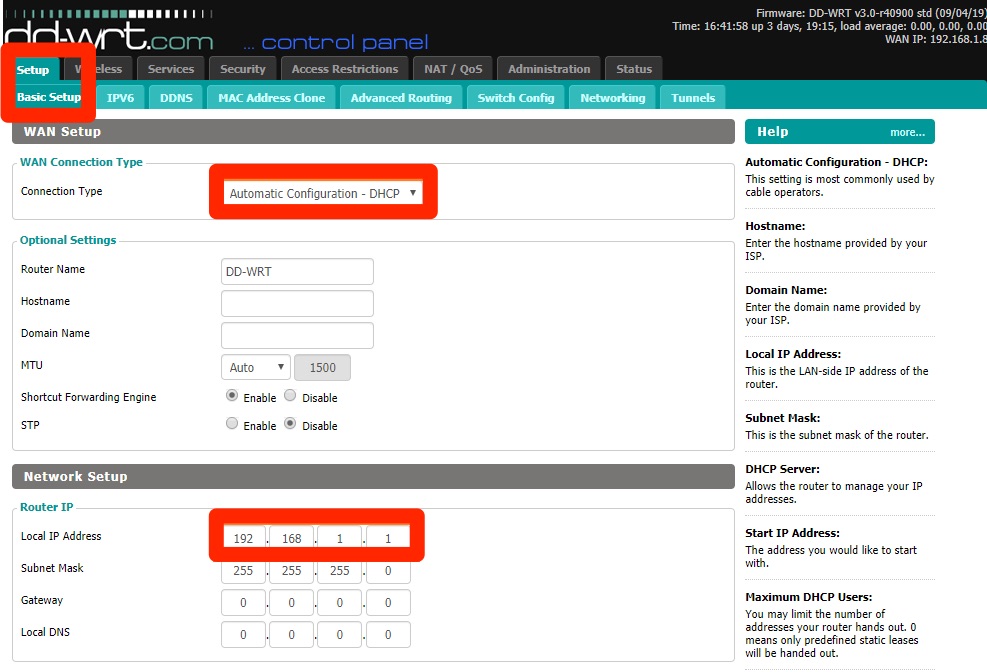Image resolution: width=987 pixels, height=672 pixels.
Task: Open the IPV6 subtab
Action: (120, 98)
